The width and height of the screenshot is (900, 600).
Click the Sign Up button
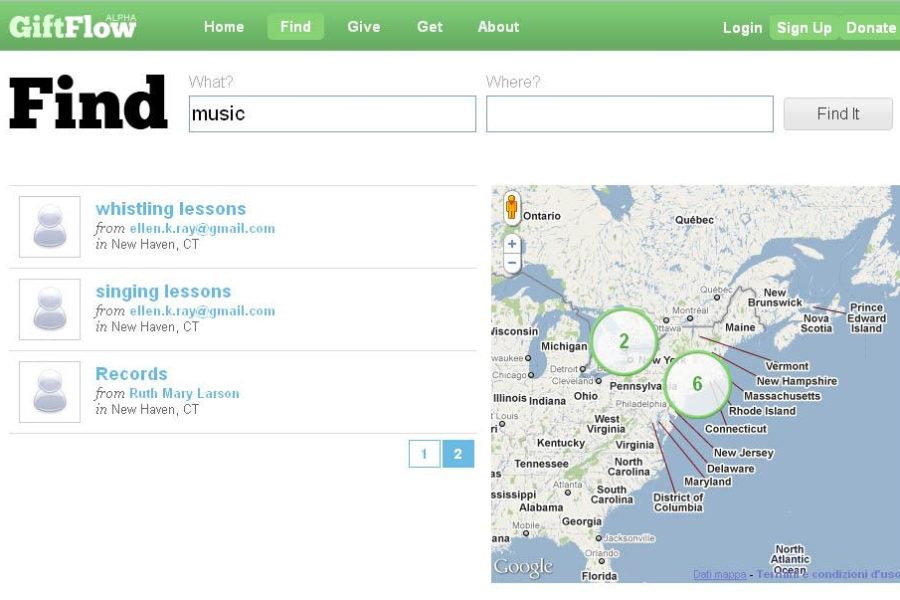pos(804,28)
